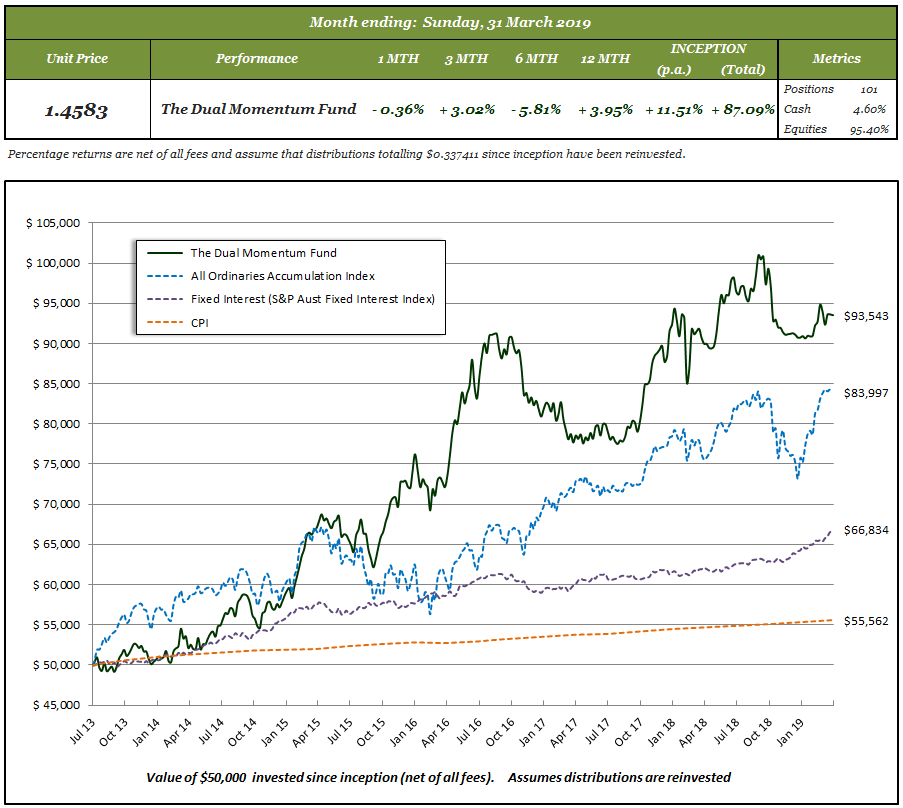Click the $66,834 fixed interest end label

[865, 530]
